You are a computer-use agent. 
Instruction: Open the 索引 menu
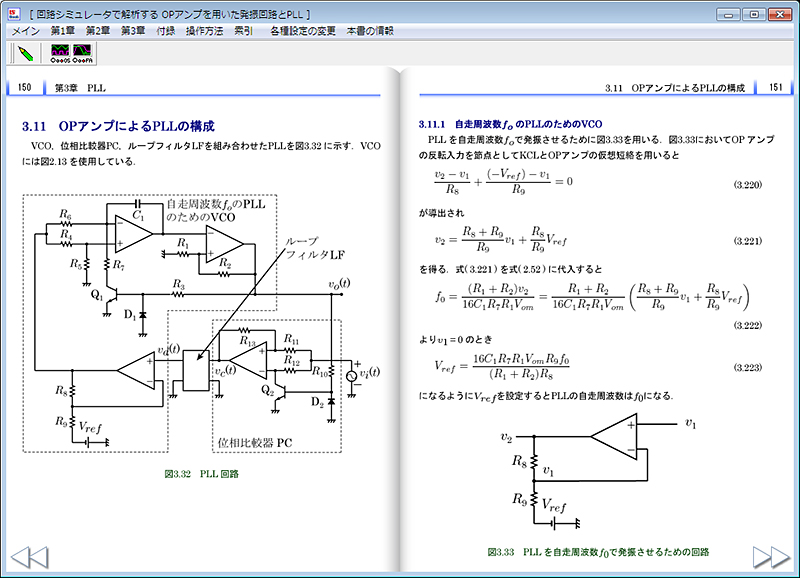(x=243, y=31)
